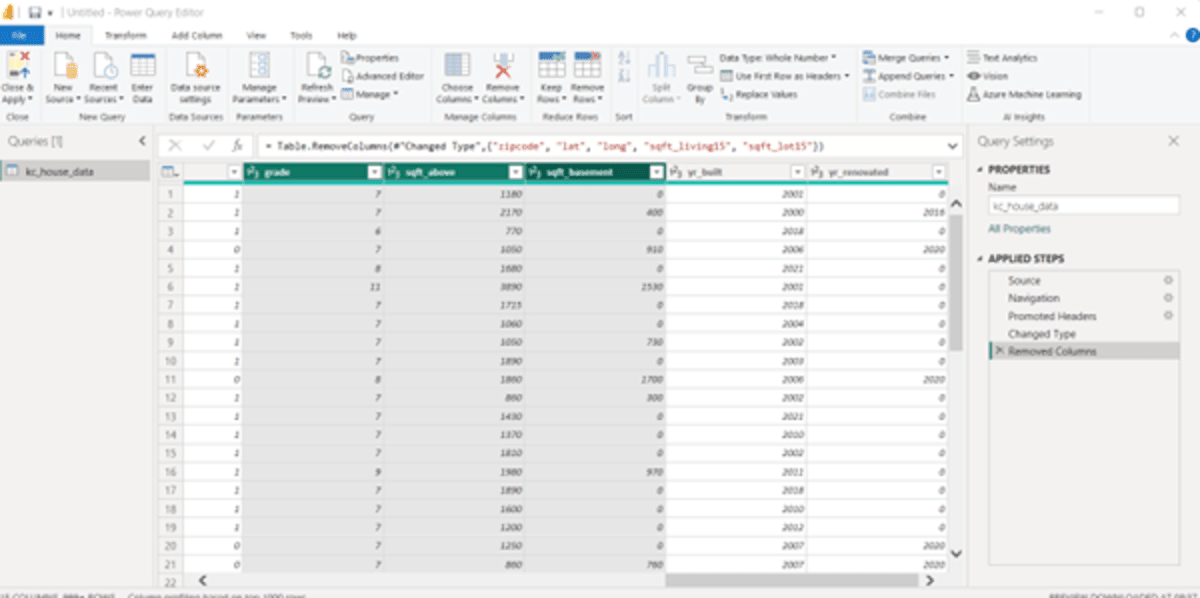Click the Group By icon
Viewport: 1200px width, 598px height.
700,66
